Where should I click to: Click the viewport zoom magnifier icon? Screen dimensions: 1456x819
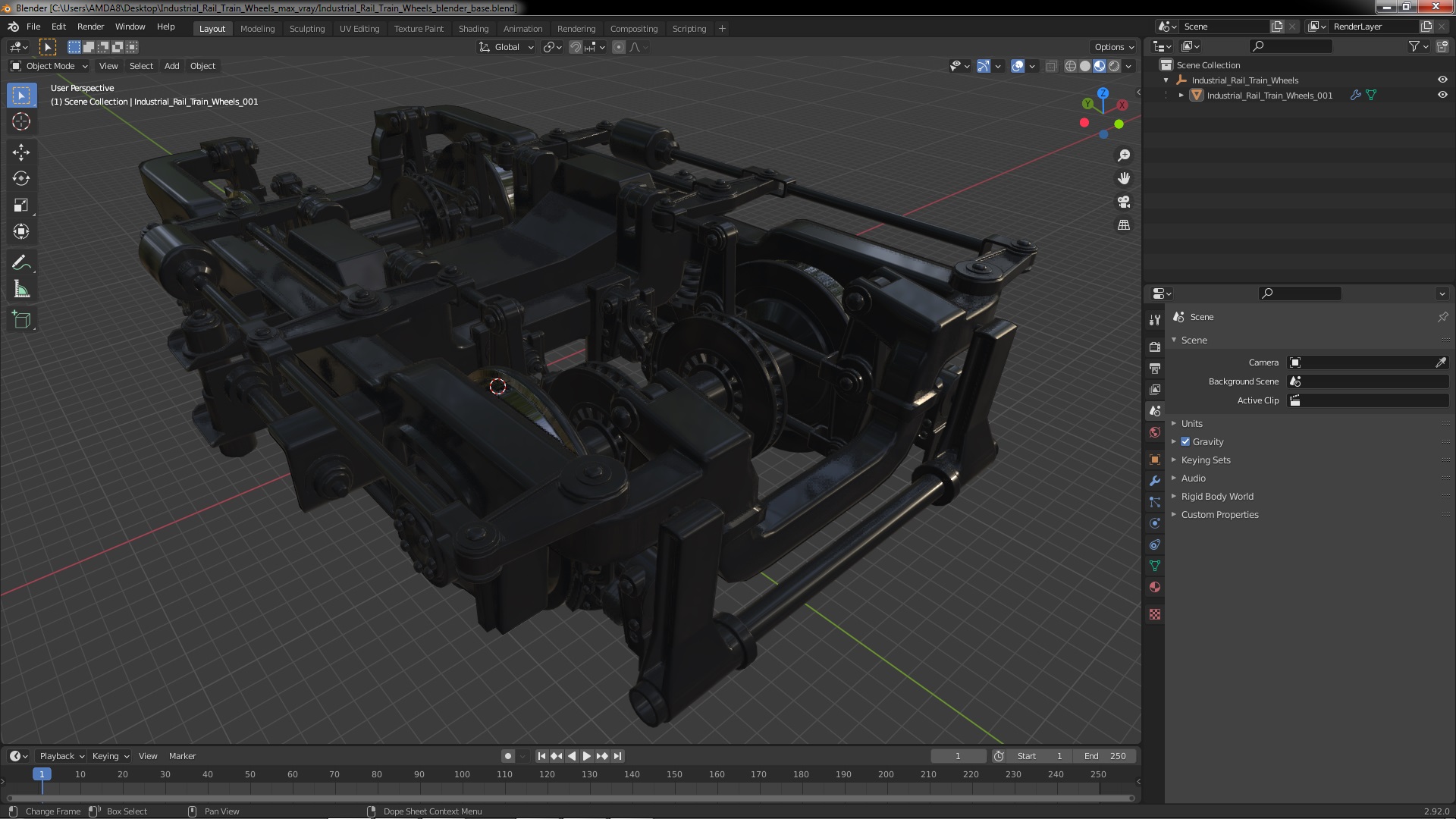[x=1124, y=155]
